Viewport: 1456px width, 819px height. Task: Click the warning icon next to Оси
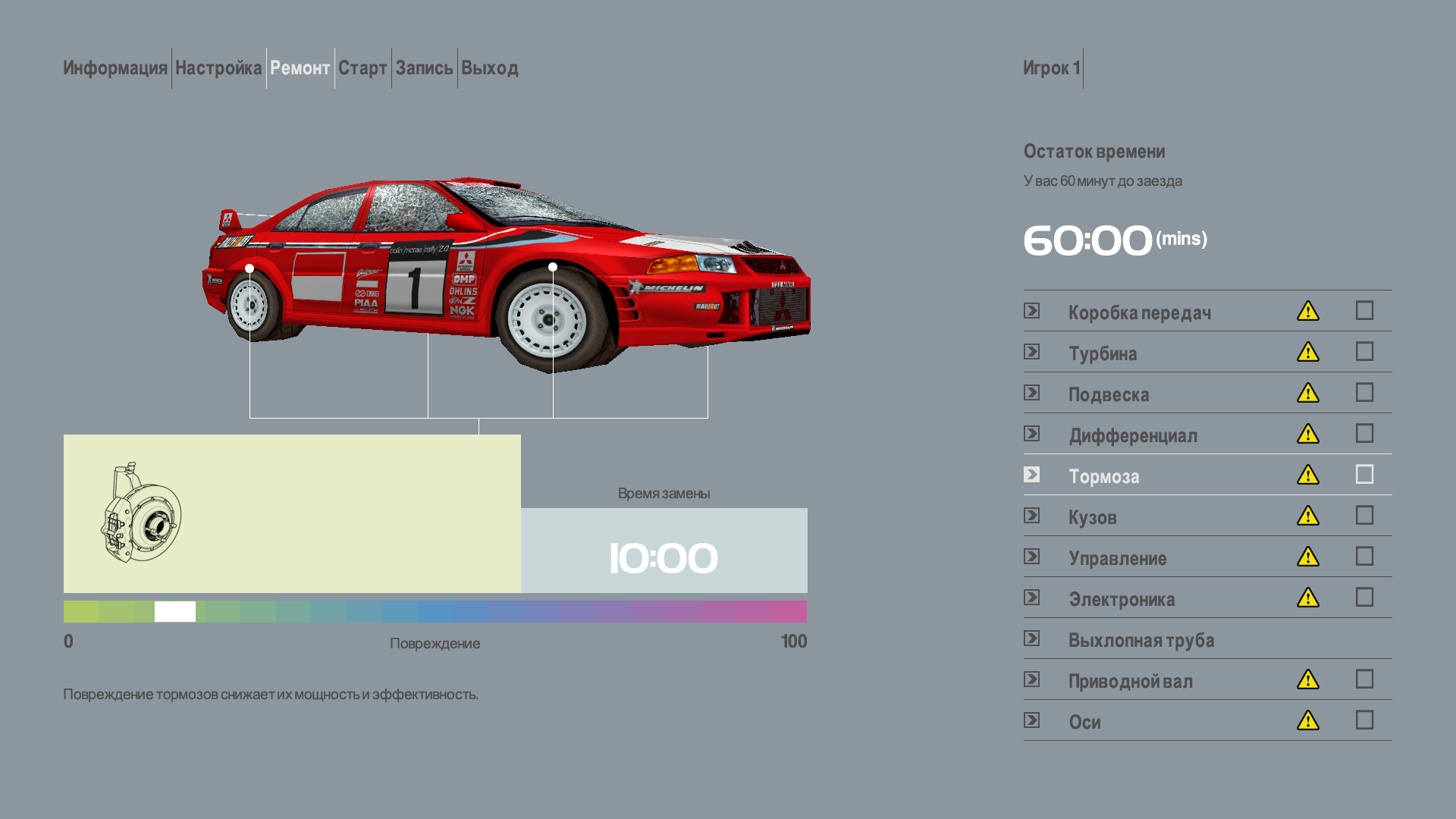1307,720
